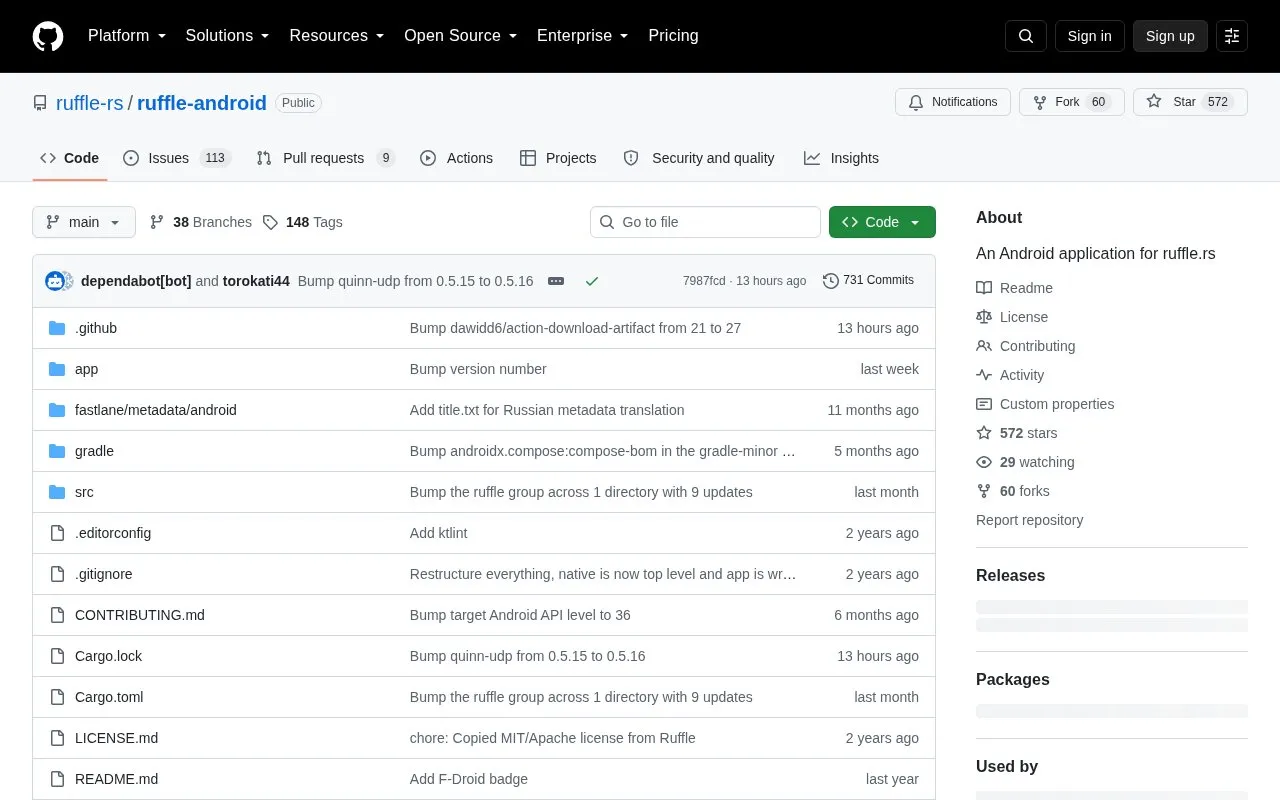This screenshot has width=1280, height=800.
Task: Switch to the Issues tab
Action: click(x=177, y=158)
